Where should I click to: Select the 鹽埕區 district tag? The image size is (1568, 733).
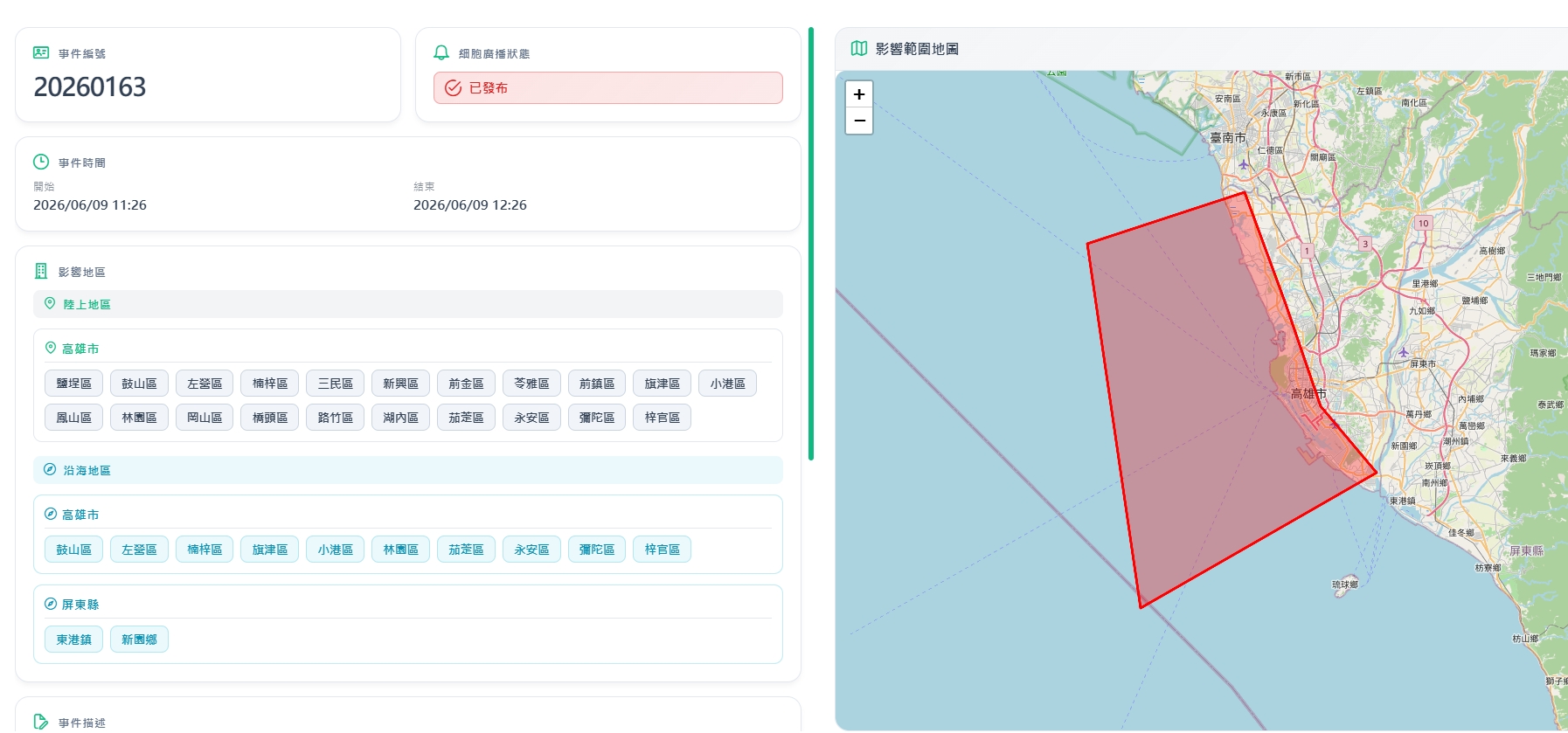73,384
